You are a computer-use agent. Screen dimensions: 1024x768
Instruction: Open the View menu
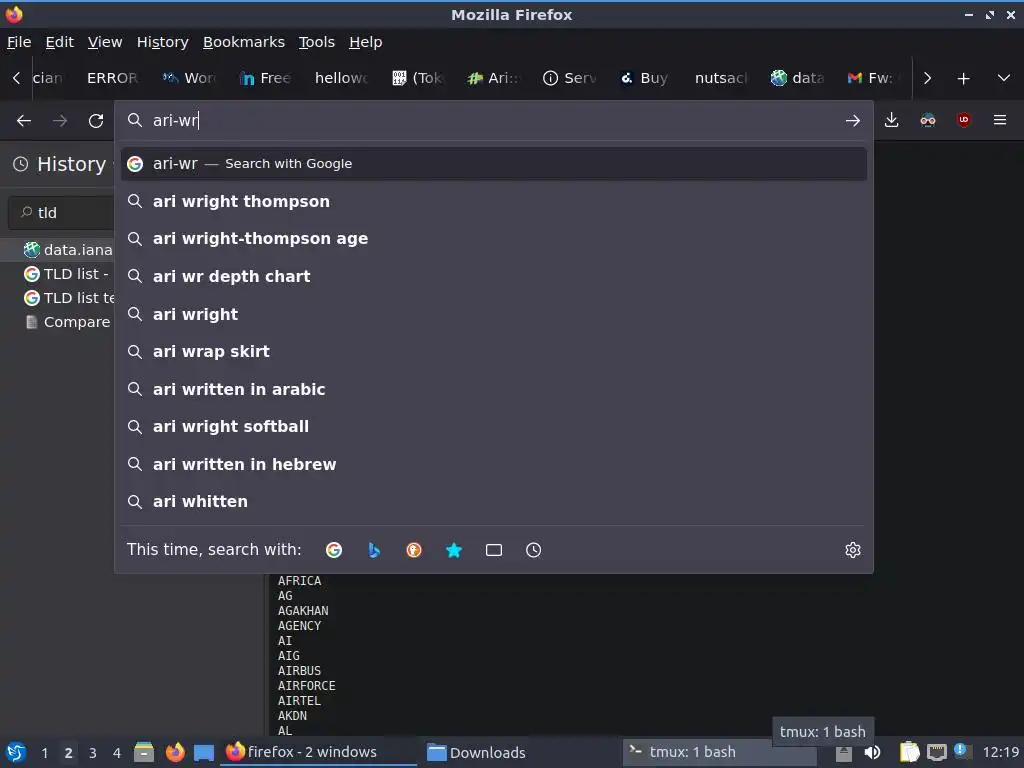coord(105,42)
